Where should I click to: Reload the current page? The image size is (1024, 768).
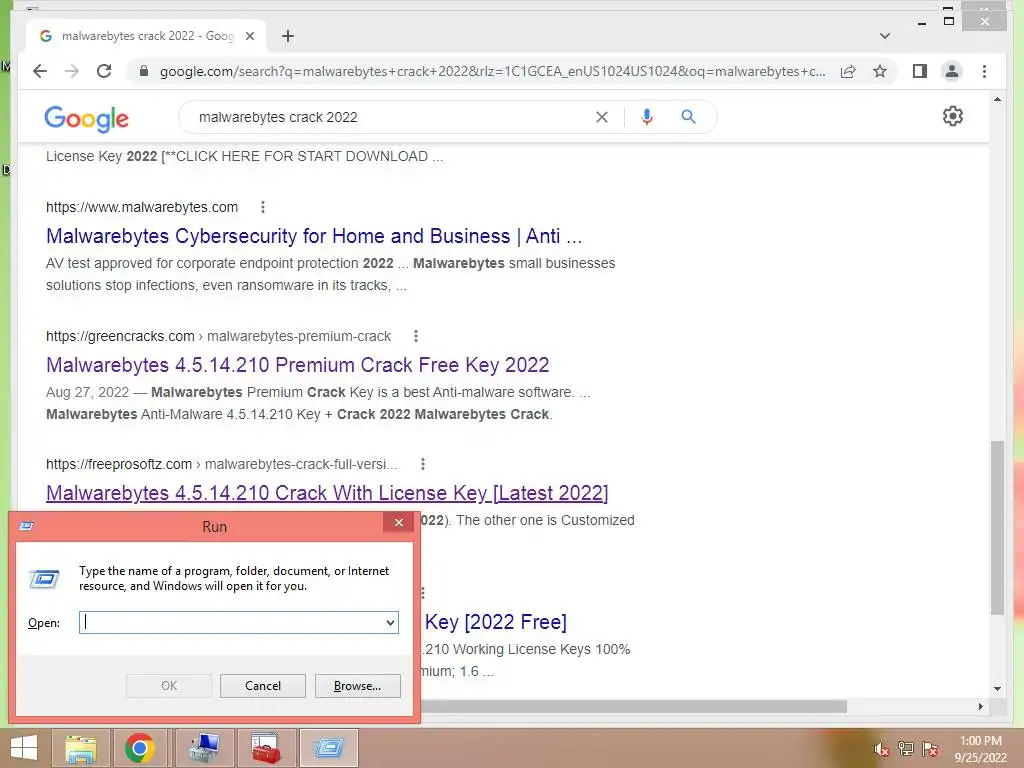click(104, 71)
